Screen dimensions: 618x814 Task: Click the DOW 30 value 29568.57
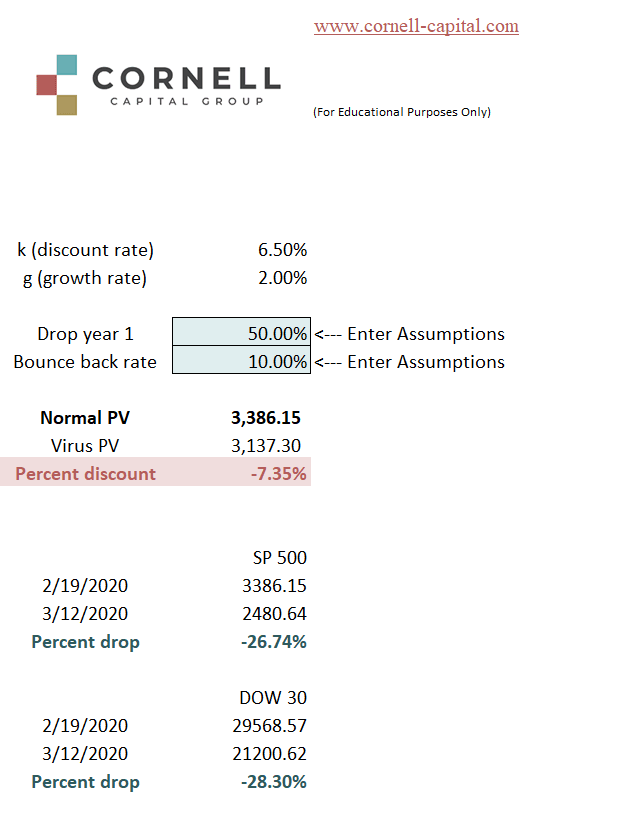click(x=267, y=726)
